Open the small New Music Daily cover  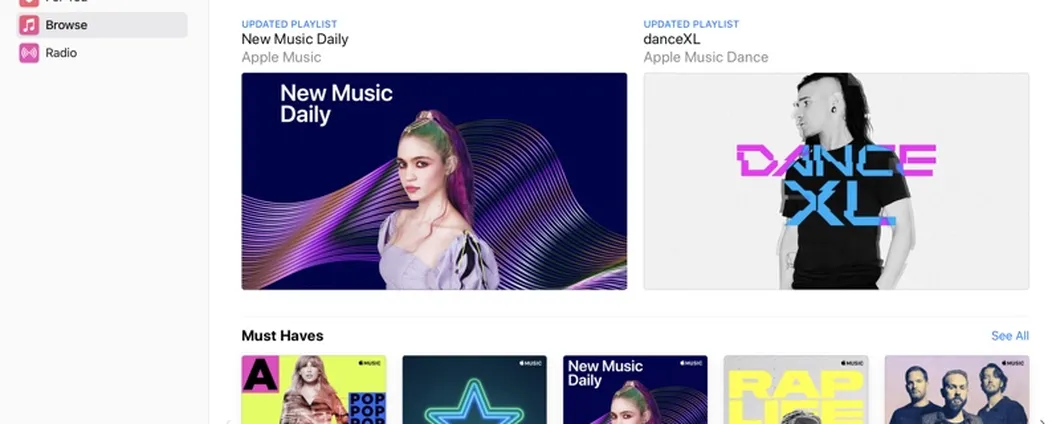tap(635, 390)
